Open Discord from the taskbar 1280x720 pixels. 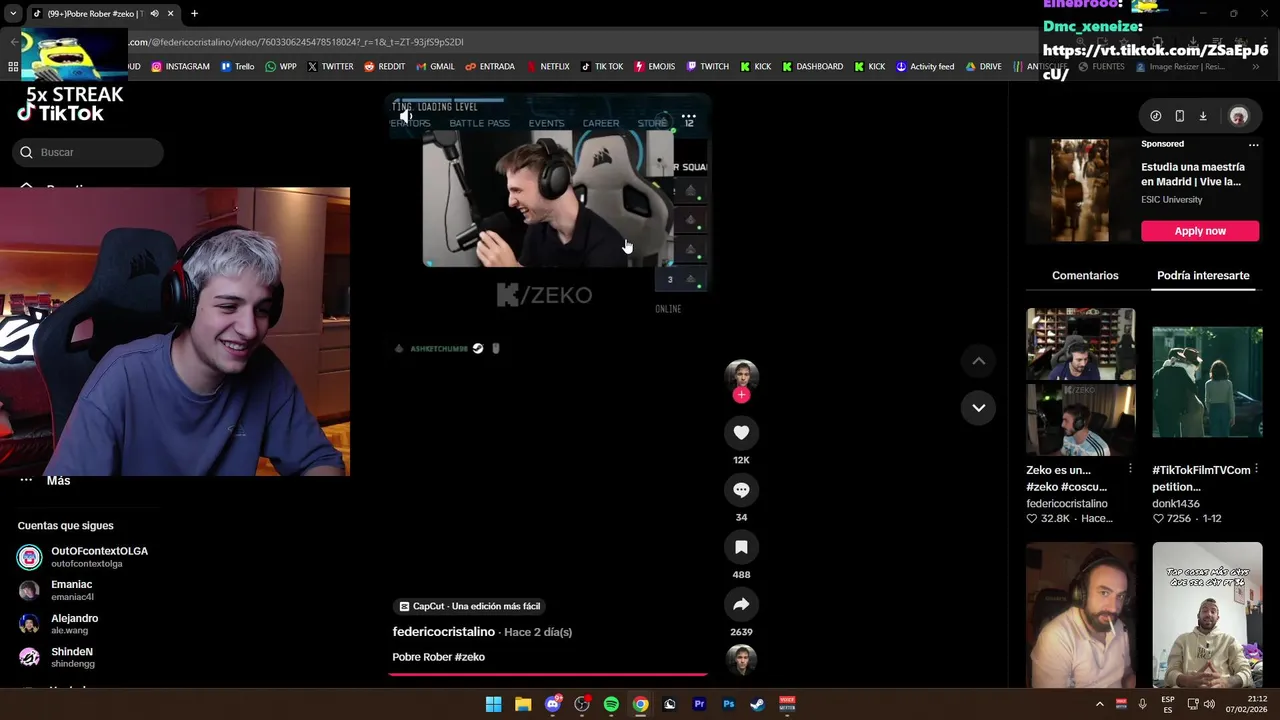click(x=552, y=704)
